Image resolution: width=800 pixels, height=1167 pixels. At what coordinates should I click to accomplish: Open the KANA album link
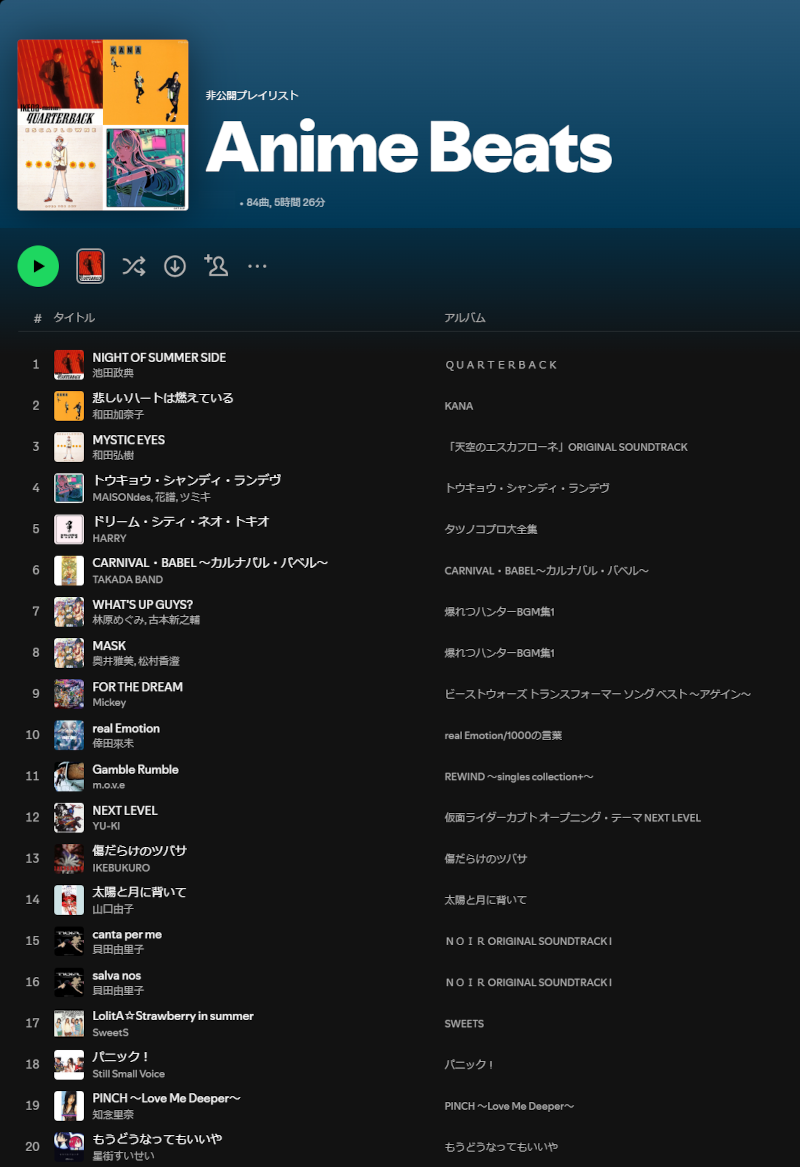point(458,406)
